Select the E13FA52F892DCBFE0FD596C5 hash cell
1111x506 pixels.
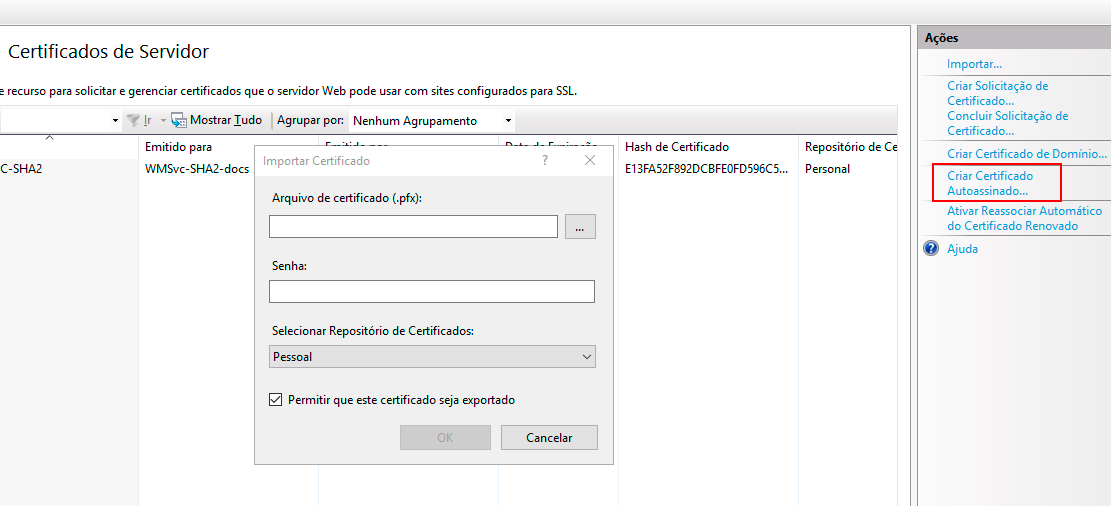(706, 169)
